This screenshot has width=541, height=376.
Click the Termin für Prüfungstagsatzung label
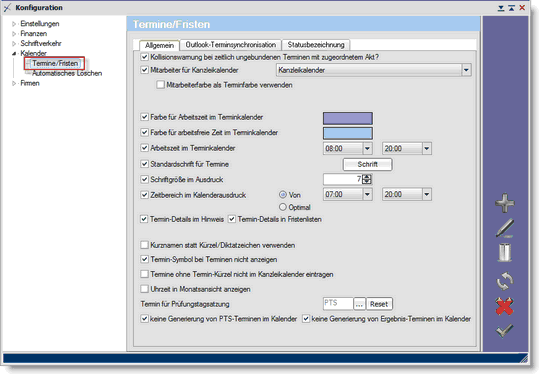(185, 304)
